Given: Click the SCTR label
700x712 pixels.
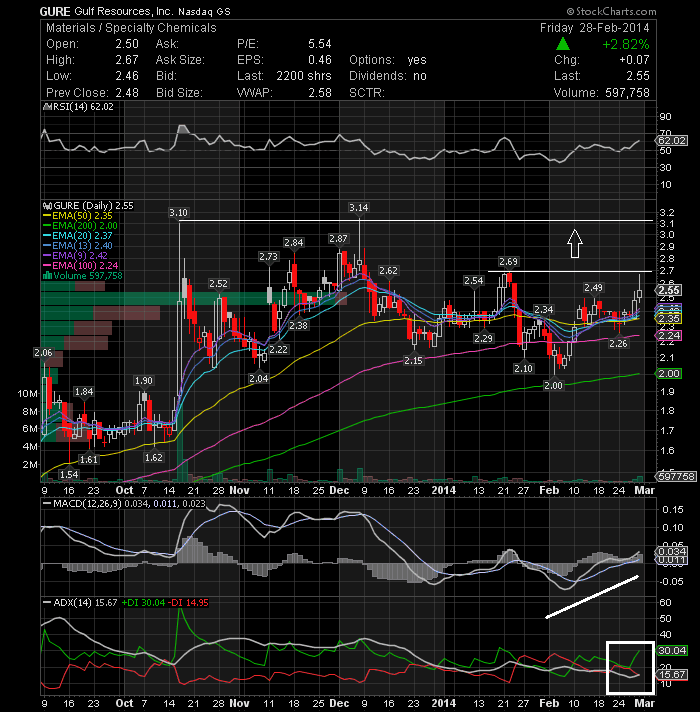Looking at the screenshot, I should (x=367, y=93).
